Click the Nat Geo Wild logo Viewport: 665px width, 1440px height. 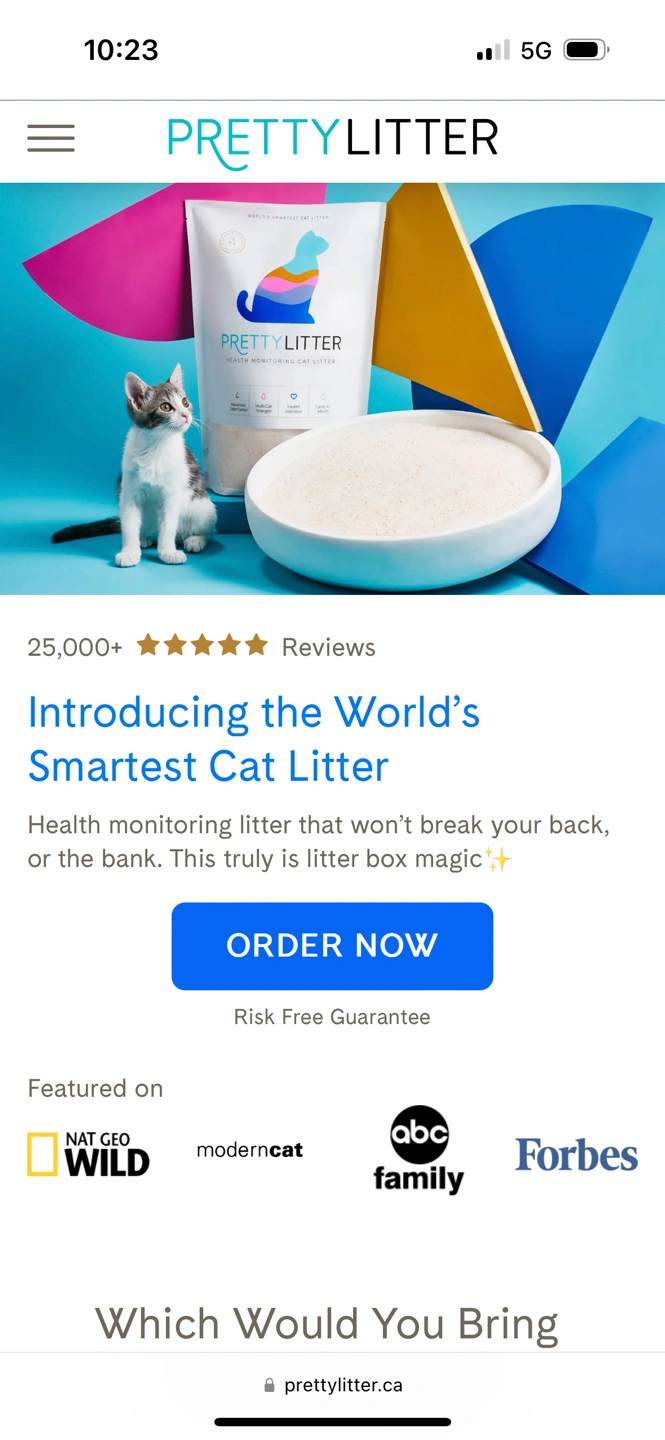click(x=88, y=1154)
